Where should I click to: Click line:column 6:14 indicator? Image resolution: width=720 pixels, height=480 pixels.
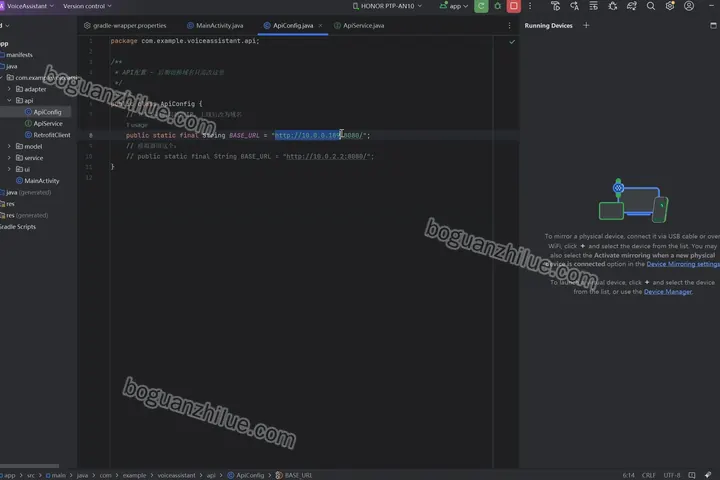[x=628, y=475]
